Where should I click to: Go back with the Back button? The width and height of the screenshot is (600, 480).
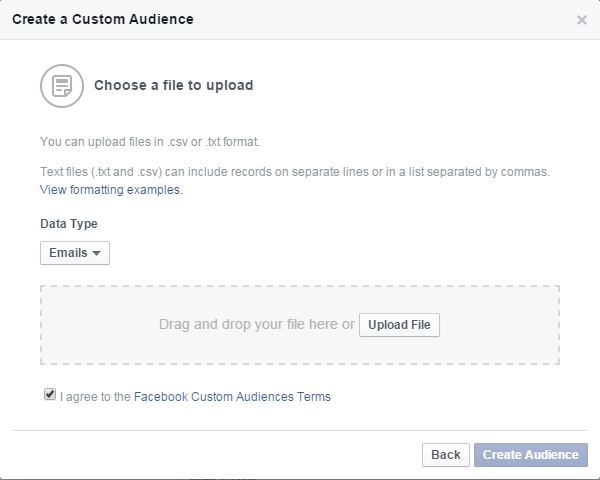[446, 455]
